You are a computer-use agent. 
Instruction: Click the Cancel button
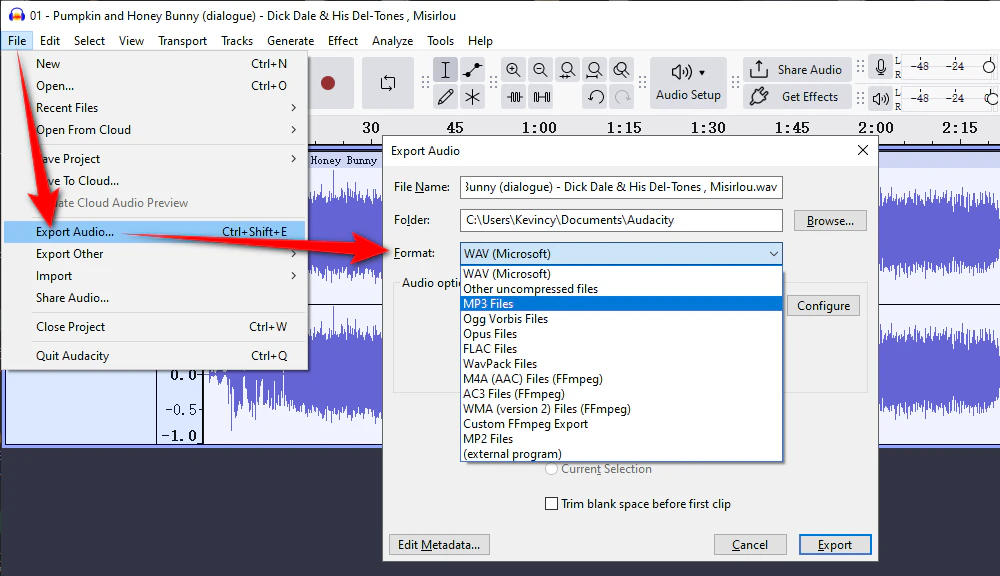point(750,545)
